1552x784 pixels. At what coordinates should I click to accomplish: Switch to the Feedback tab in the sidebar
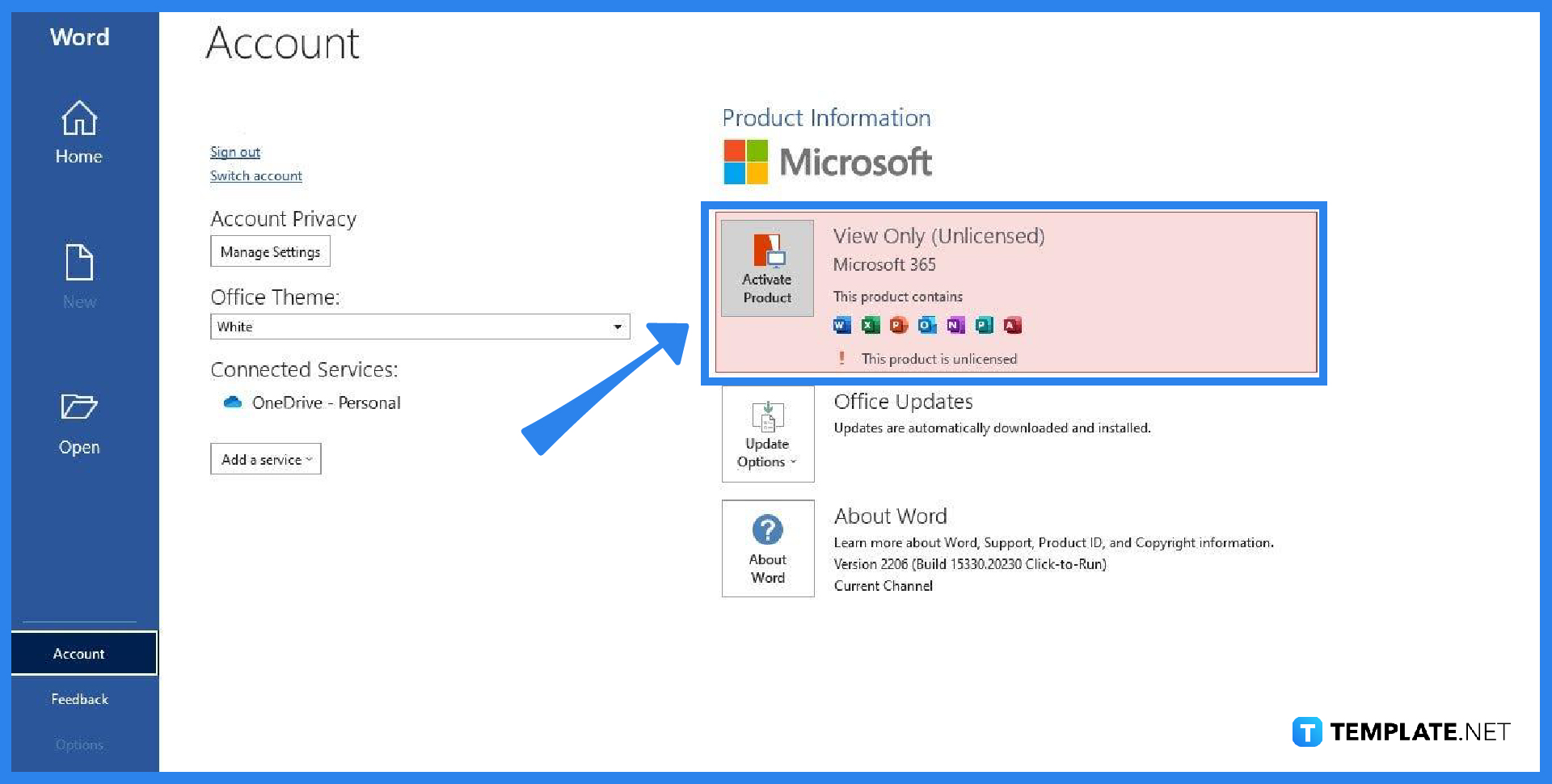coord(79,698)
